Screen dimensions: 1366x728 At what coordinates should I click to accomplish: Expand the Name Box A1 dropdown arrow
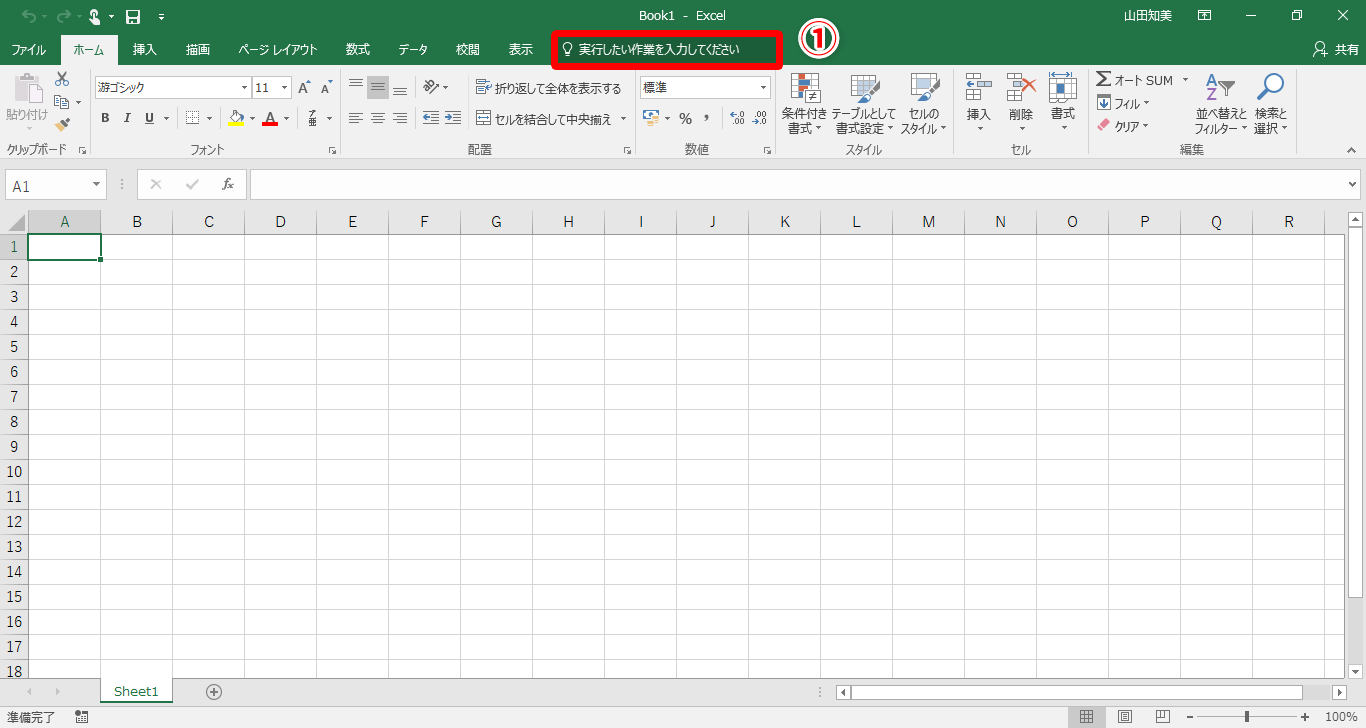(97, 185)
